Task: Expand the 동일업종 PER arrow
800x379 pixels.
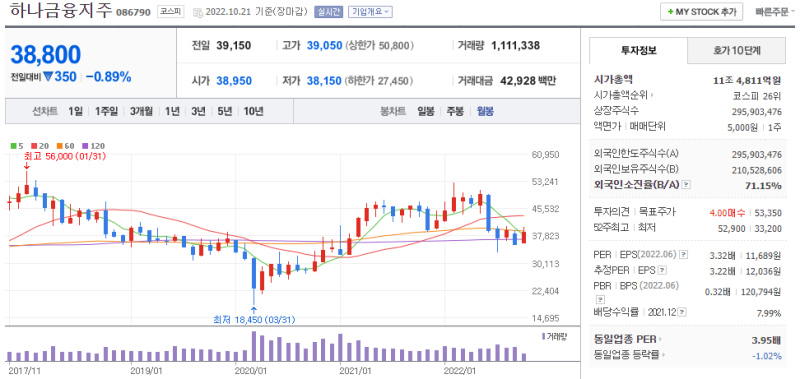Action: [660, 339]
